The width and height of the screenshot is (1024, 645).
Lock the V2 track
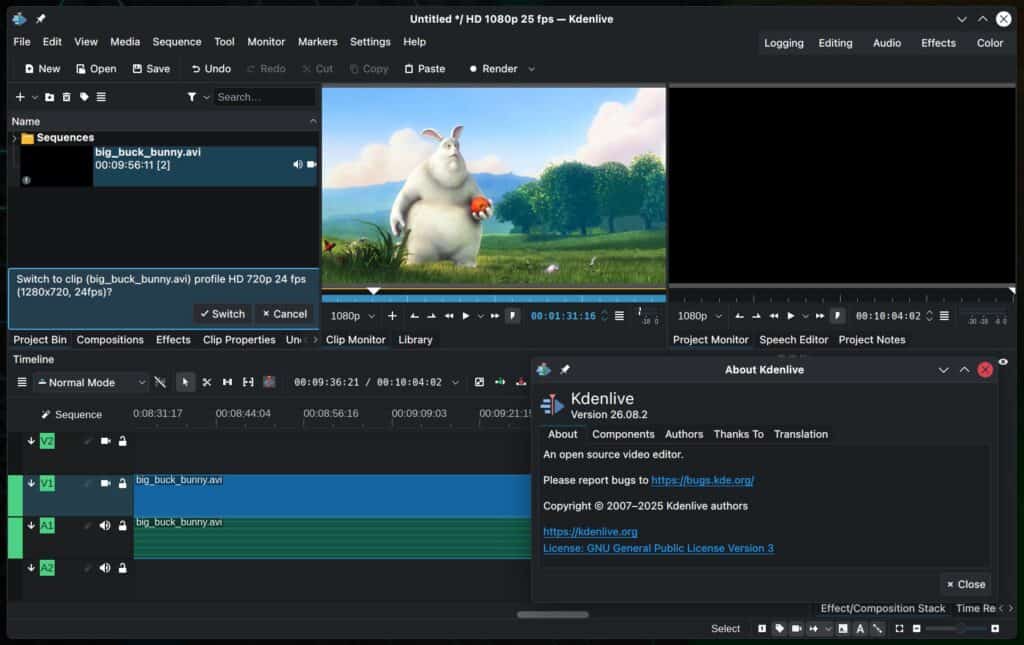(x=123, y=441)
